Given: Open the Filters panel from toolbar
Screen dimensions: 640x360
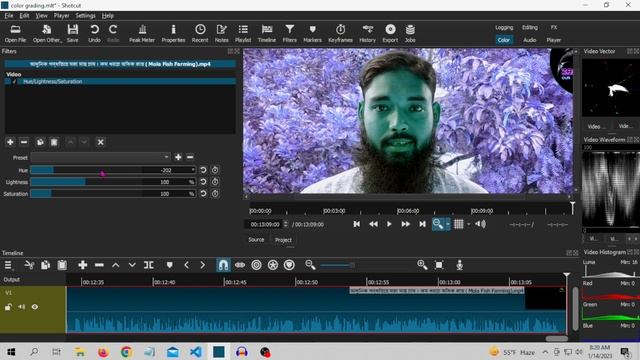Looking at the screenshot, I should [x=290, y=33].
